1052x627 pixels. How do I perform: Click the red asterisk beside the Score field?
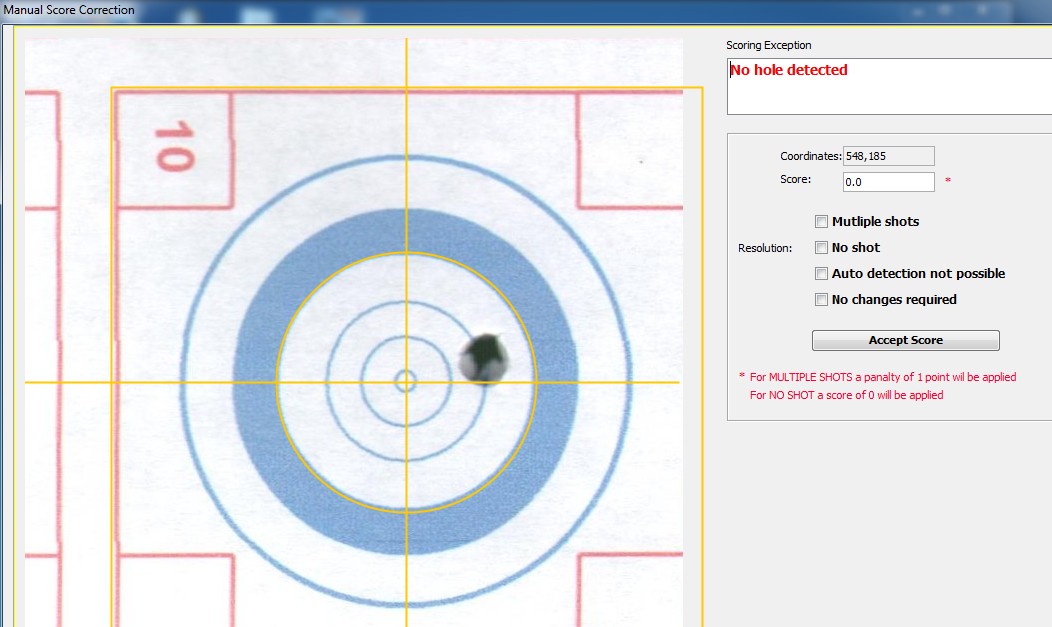[x=947, y=181]
